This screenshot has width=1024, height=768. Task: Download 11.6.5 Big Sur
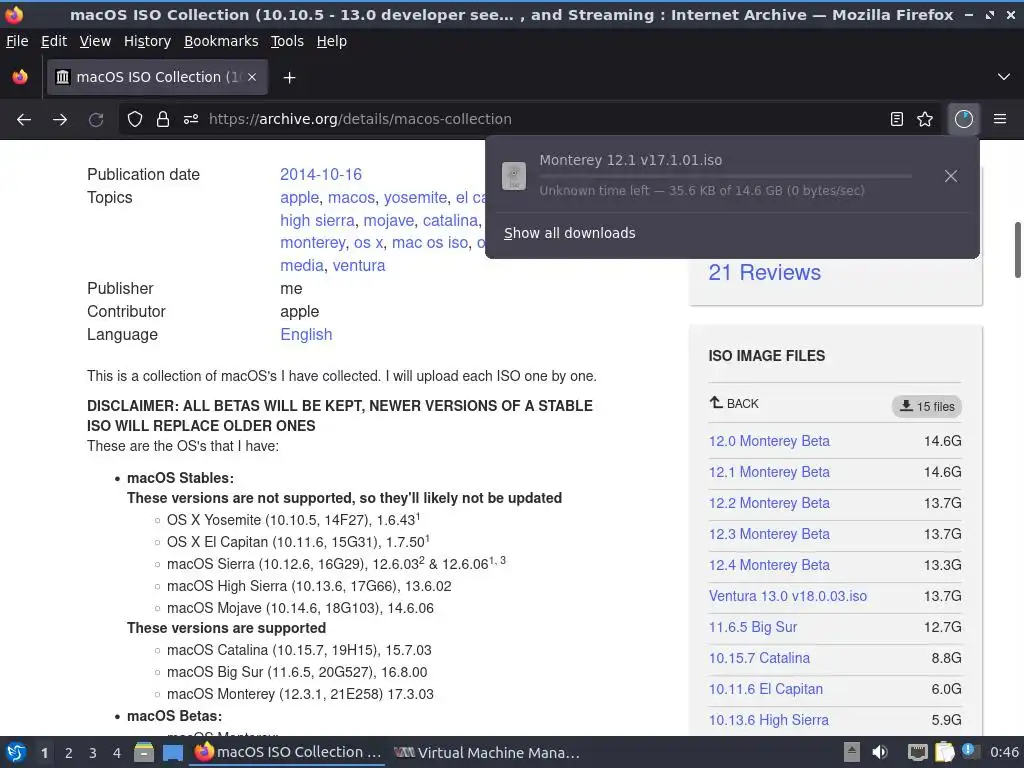[x=753, y=627]
